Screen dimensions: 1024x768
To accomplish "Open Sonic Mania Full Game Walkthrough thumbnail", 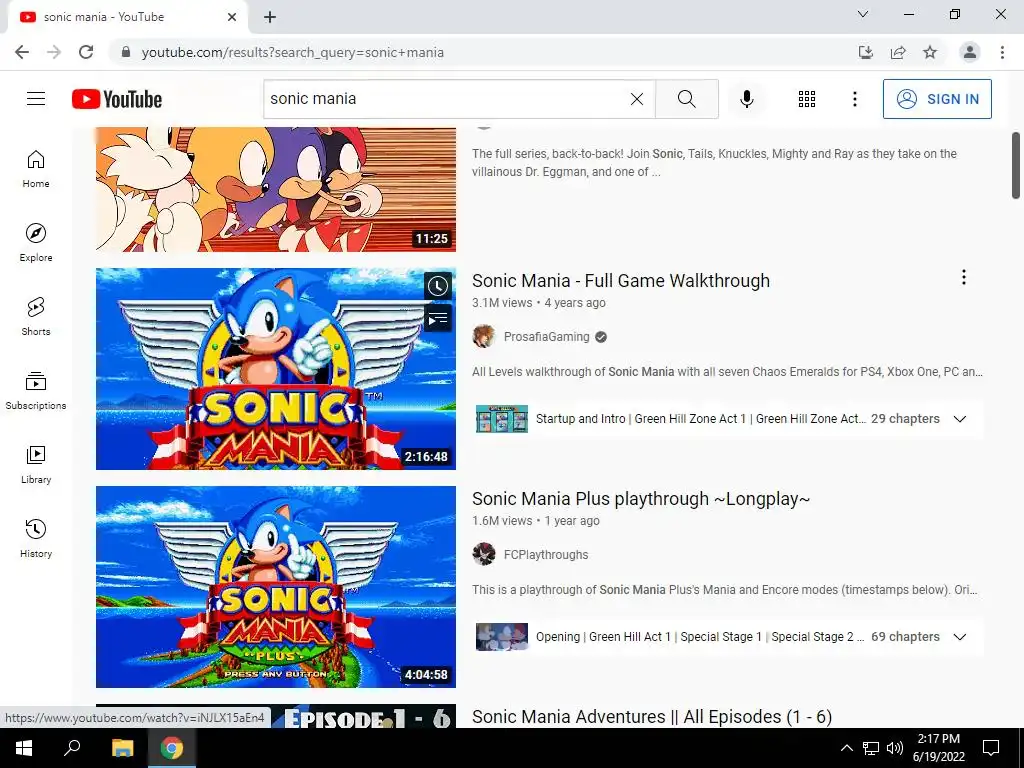I will click(276, 368).
